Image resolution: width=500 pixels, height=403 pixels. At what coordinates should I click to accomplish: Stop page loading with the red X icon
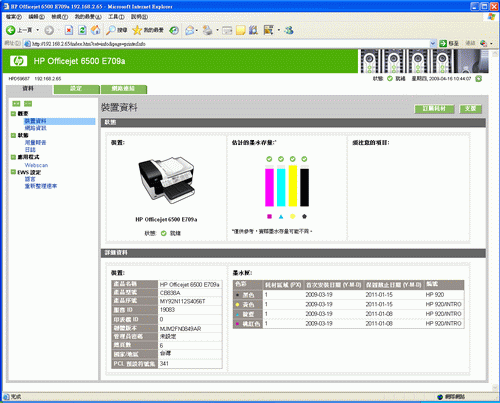point(69,30)
